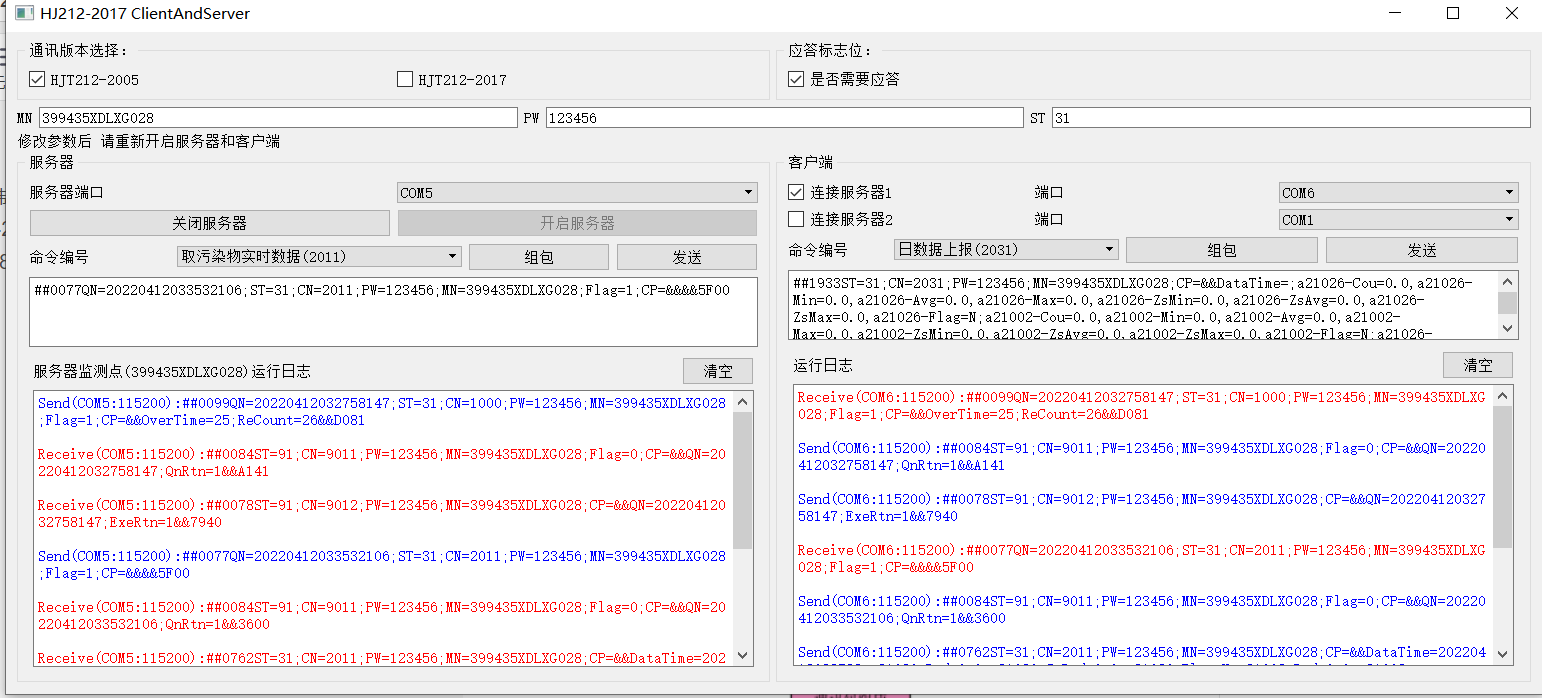Clear the server monitoring log with 清空
1542x698 pixels.
[718, 370]
